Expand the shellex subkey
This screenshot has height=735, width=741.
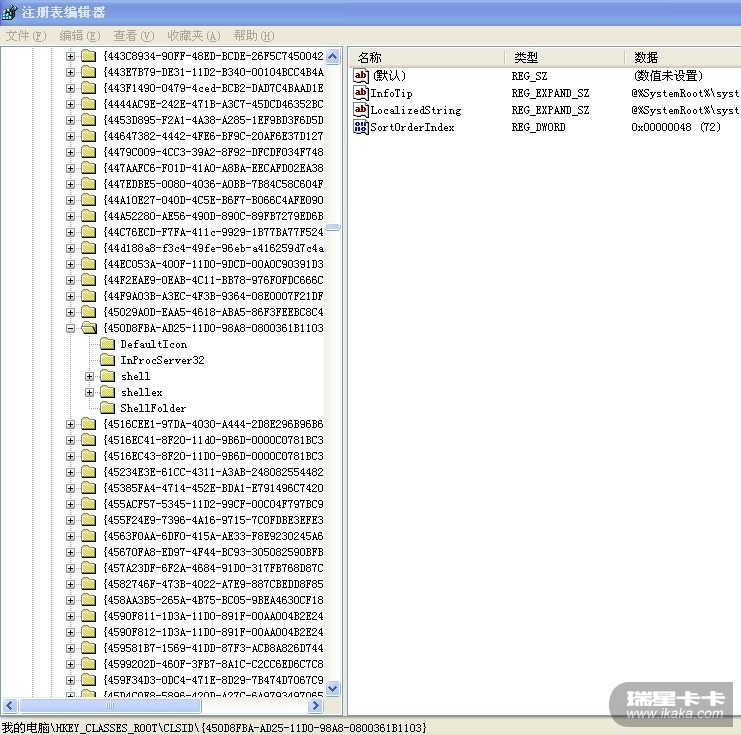(89, 392)
